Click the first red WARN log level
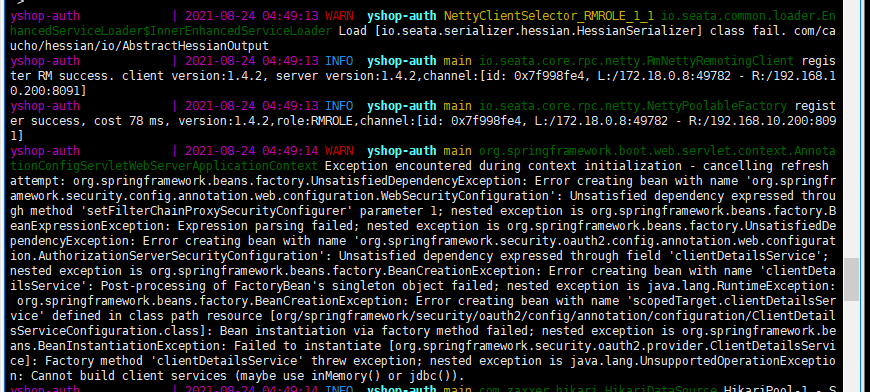 coord(339,16)
